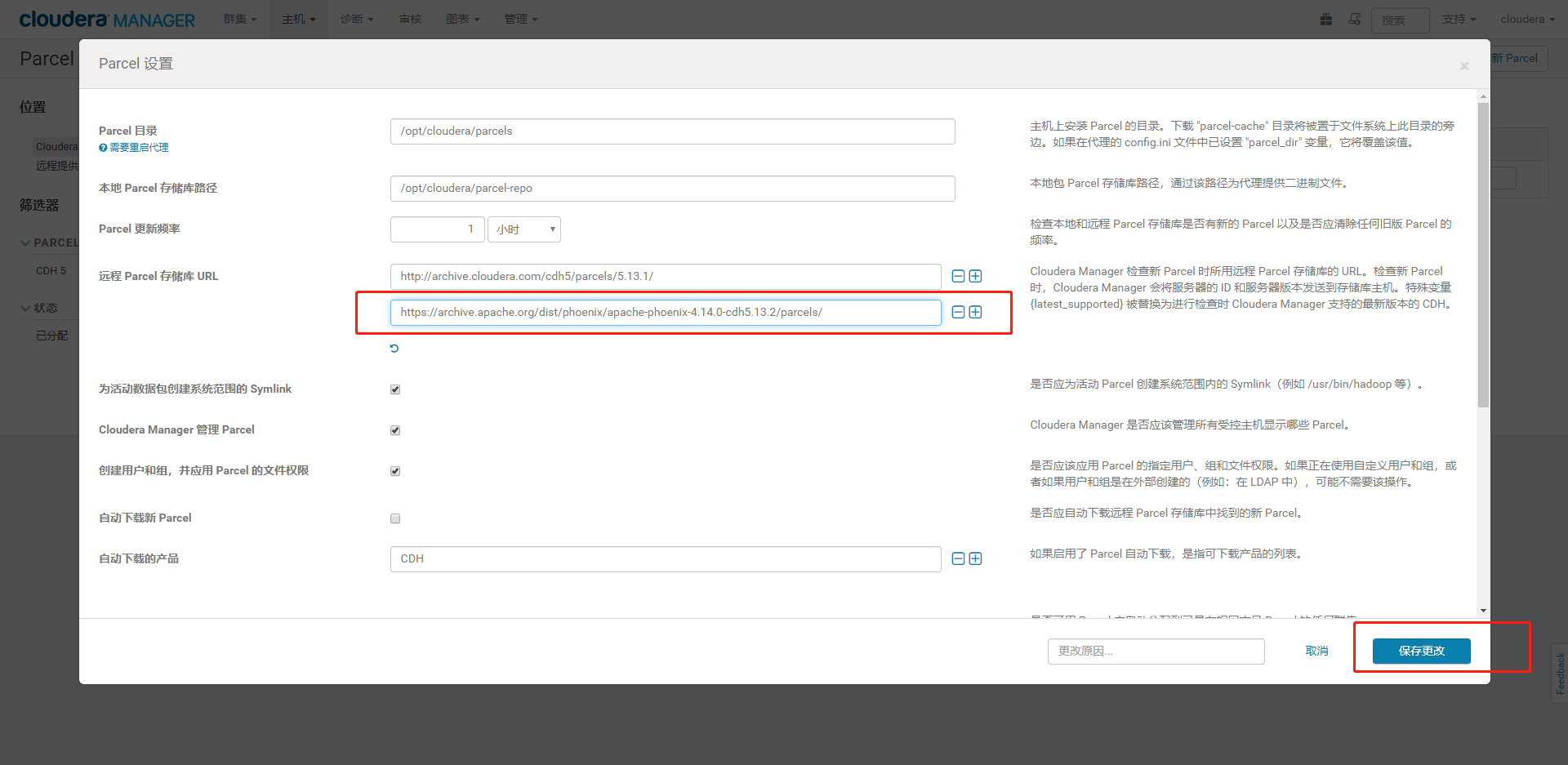Image resolution: width=1568 pixels, height=765 pixels.
Task: Open the 群集 dropdown menu
Action: pyautogui.click(x=240, y=19)
